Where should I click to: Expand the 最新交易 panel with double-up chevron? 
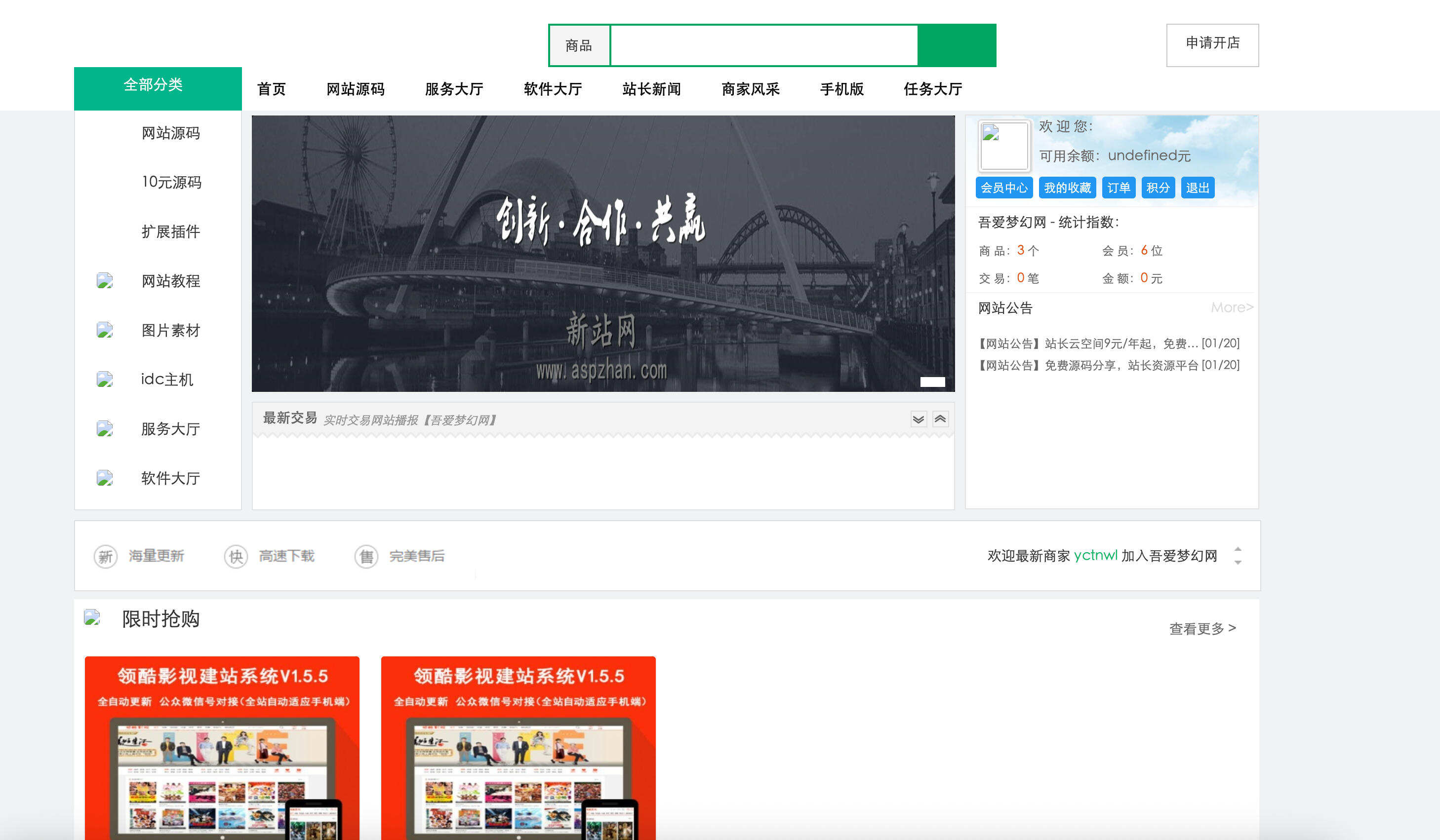coord(940,419)
